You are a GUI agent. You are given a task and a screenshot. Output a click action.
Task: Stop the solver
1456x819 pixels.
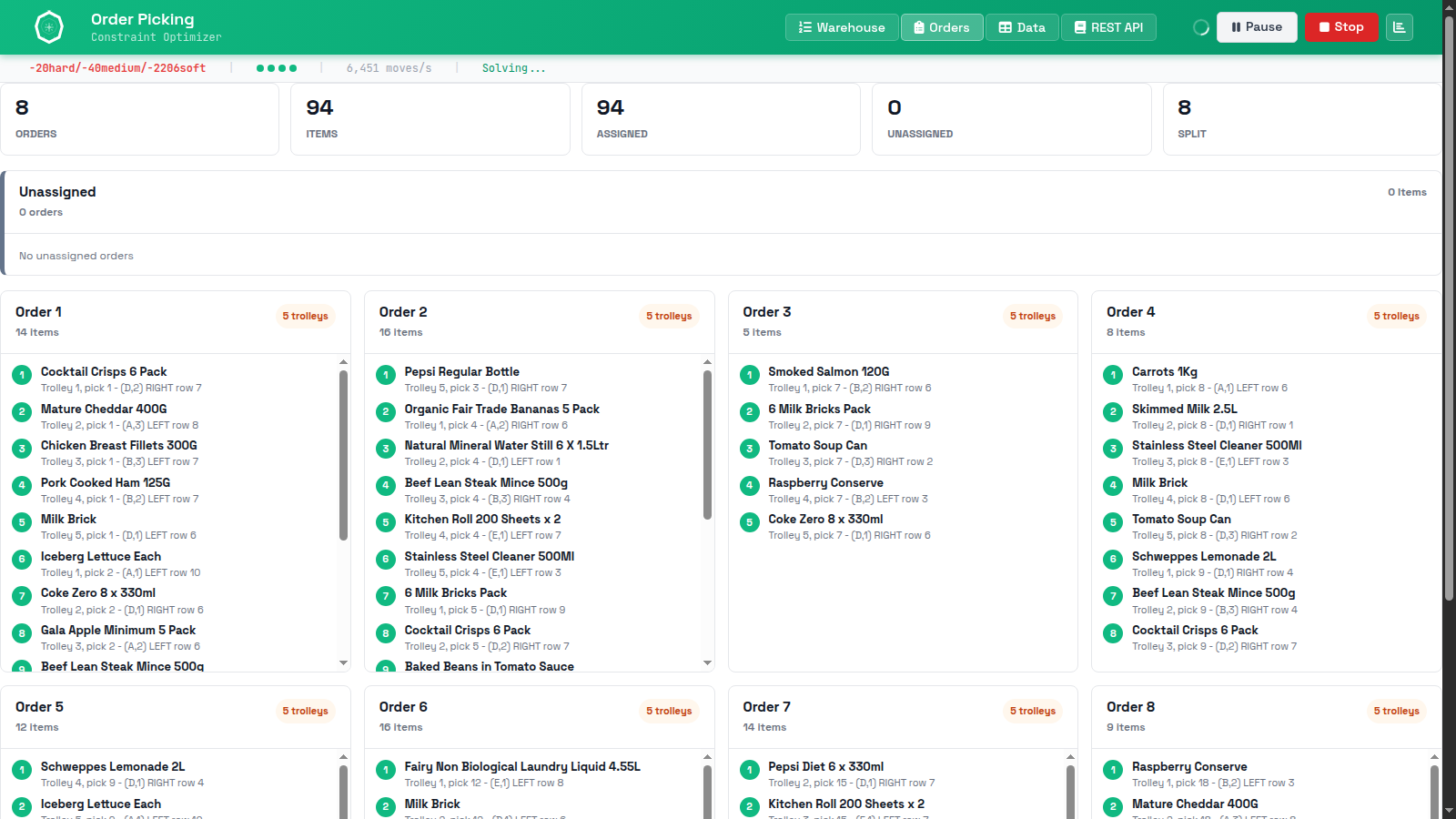click(1341, 27)
